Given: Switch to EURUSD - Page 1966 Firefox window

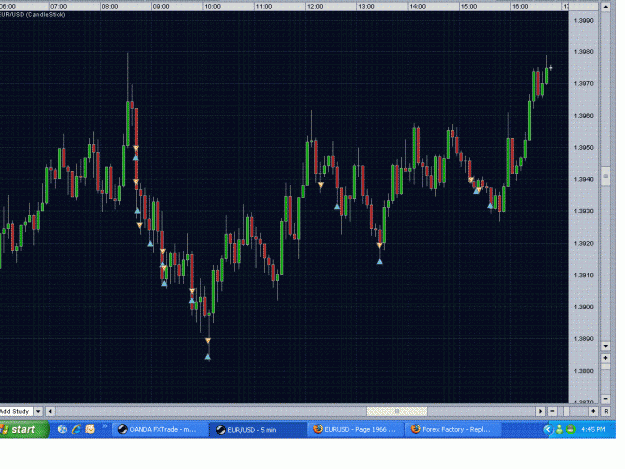Looking at the screenshot, I should point(356,430).
